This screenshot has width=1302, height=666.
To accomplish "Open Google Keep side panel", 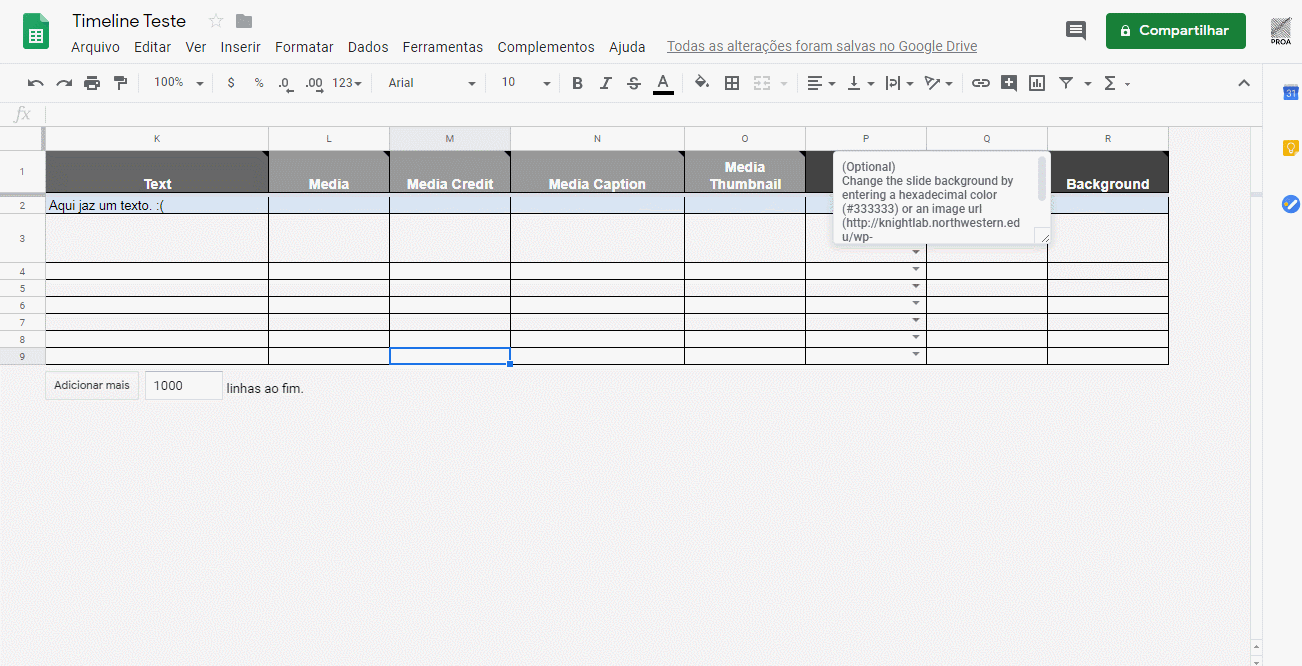I will (1290, 148).
